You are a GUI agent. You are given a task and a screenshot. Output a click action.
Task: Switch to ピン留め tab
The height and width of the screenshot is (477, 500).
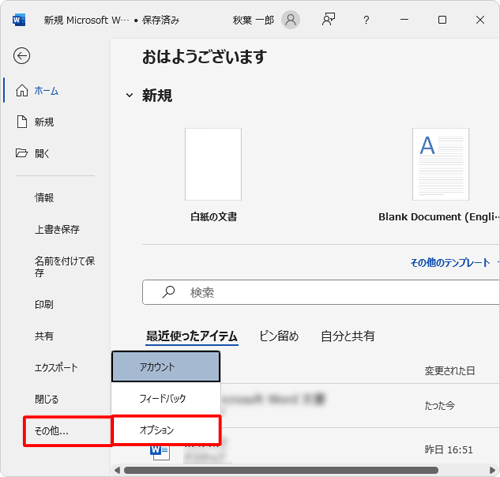[279, 336]
